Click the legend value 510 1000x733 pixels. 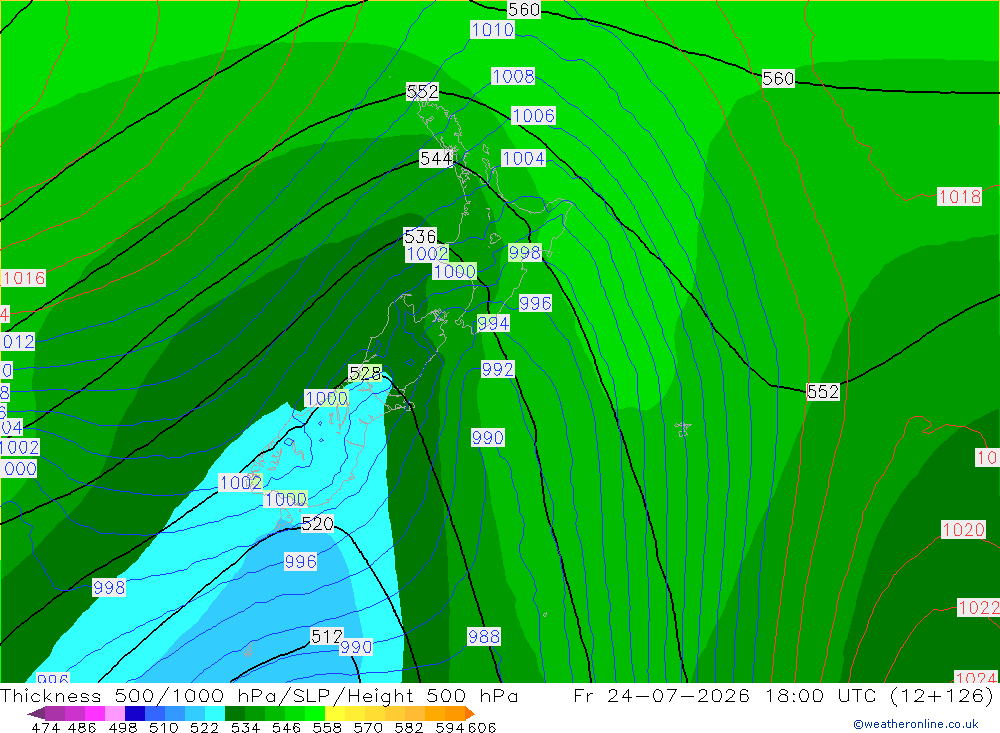[x=164, y=727]
